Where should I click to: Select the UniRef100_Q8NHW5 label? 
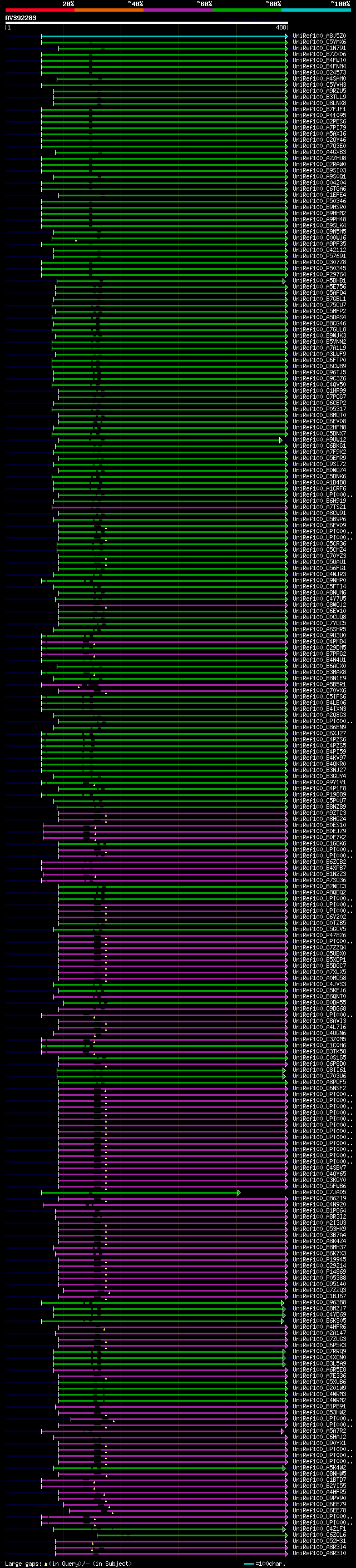[x=319, y=1473]
